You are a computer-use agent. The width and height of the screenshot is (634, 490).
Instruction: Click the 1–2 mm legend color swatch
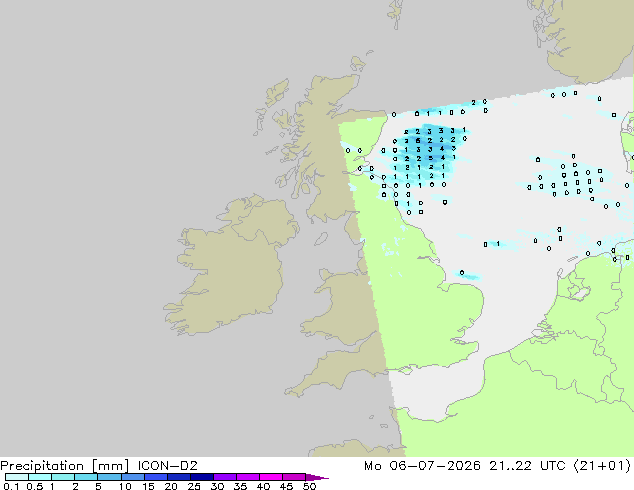point(63,477)
